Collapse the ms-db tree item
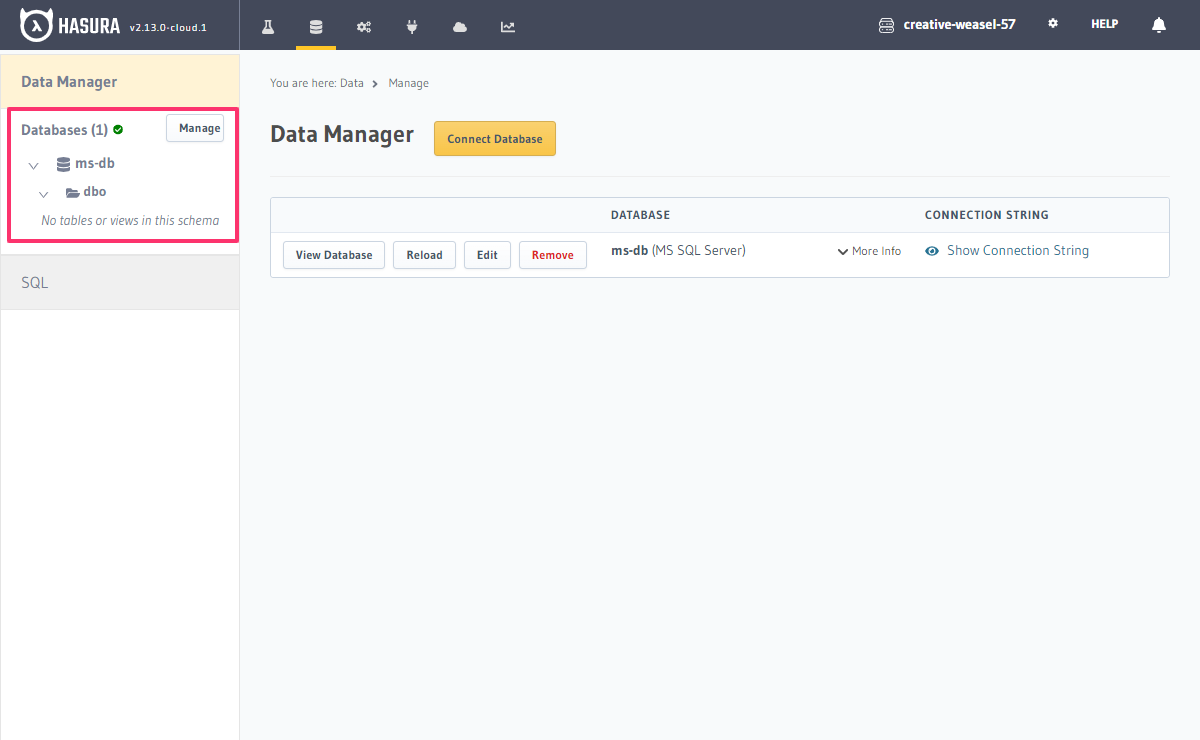 click(33, 163)
